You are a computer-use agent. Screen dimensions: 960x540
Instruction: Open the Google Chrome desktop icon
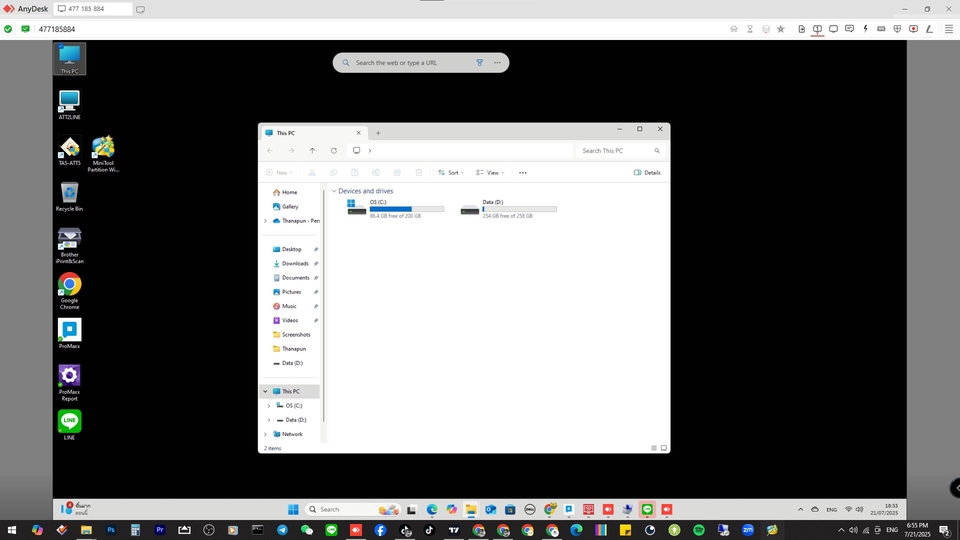(69, 286)
